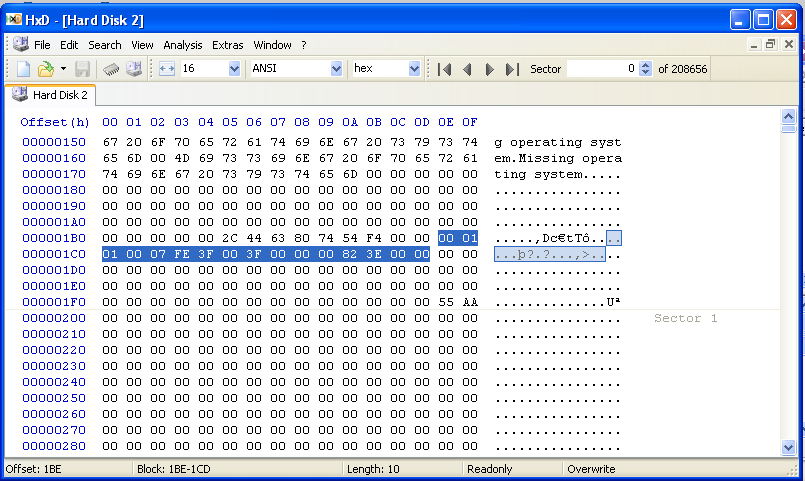
Task: Minimize the HxD main window
Action: click(740, 20)
